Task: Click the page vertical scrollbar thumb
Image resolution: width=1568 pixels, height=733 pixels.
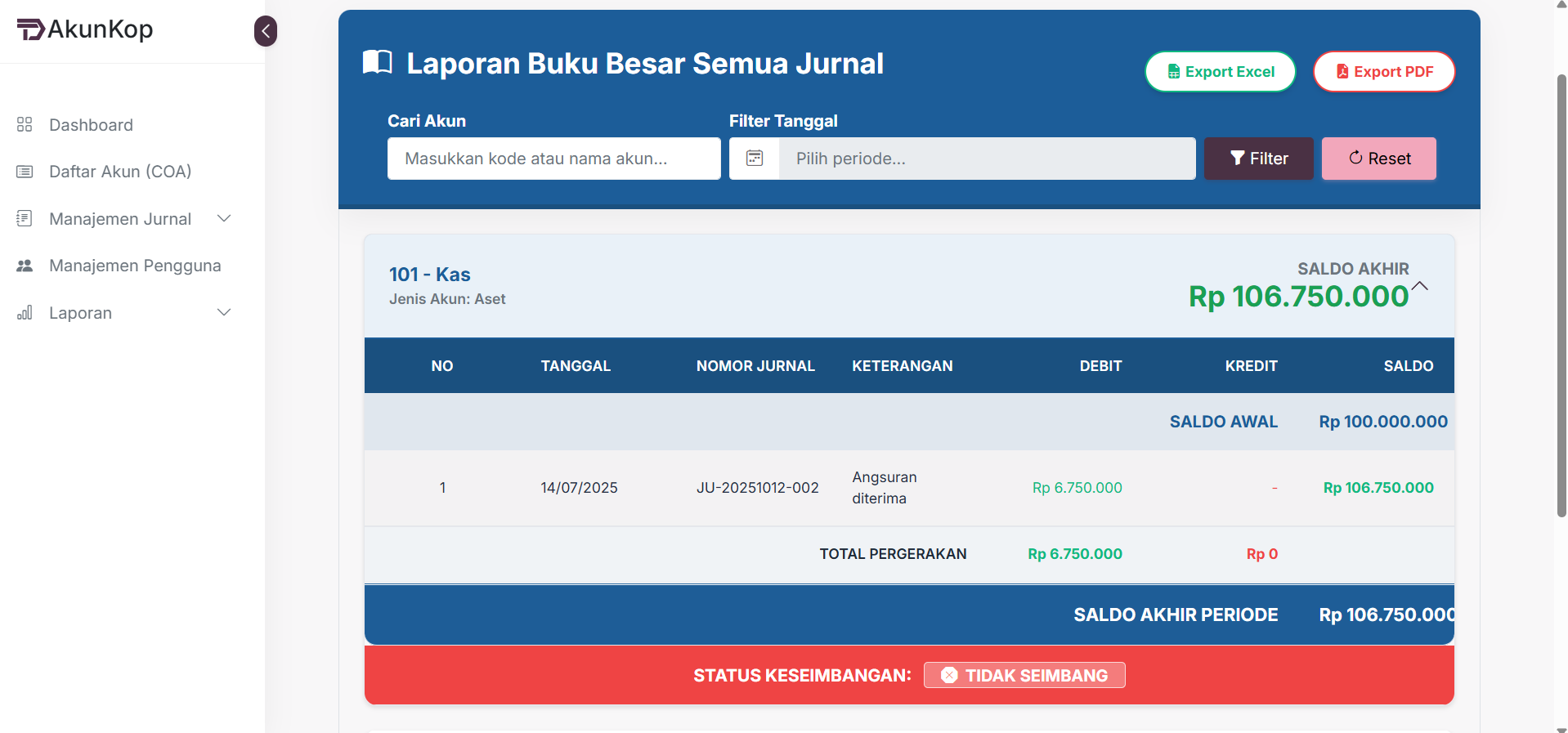Action: click(1561, 296)
